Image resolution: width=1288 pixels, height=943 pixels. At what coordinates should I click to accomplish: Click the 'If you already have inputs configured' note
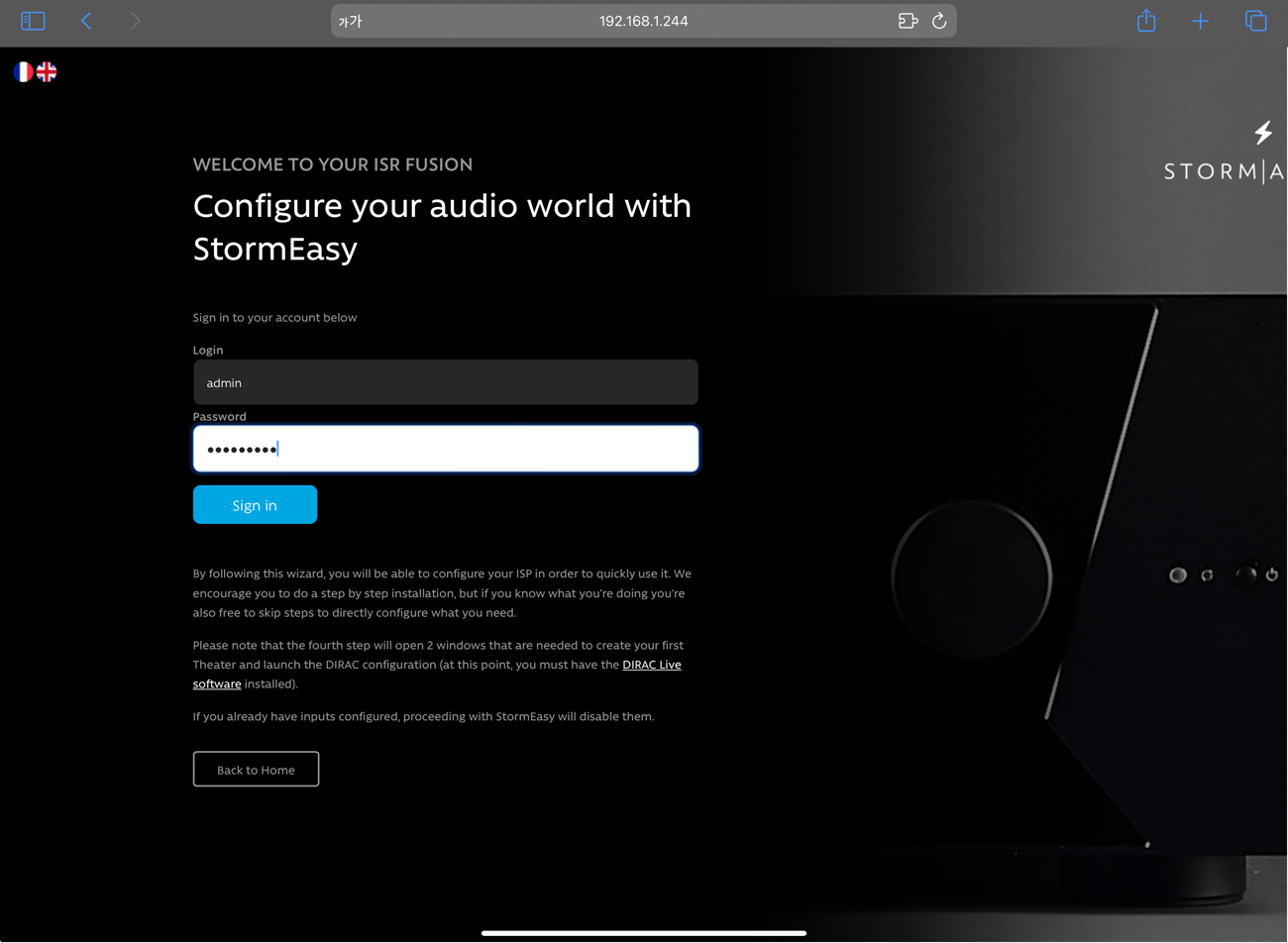423,716
